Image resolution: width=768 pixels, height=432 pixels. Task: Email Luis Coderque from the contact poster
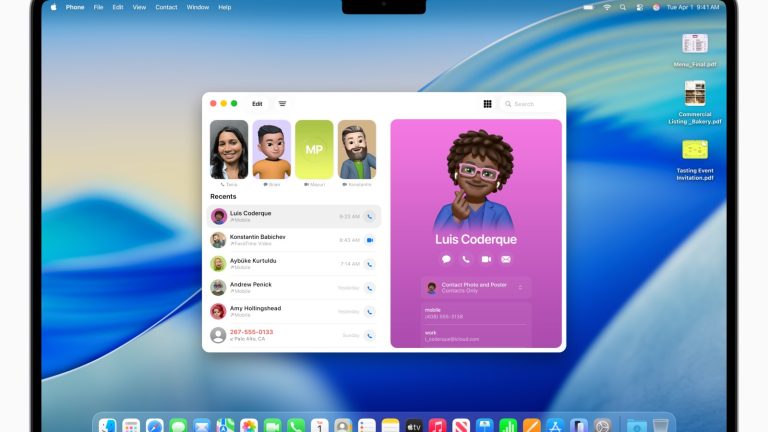click(x=506, y=259)
